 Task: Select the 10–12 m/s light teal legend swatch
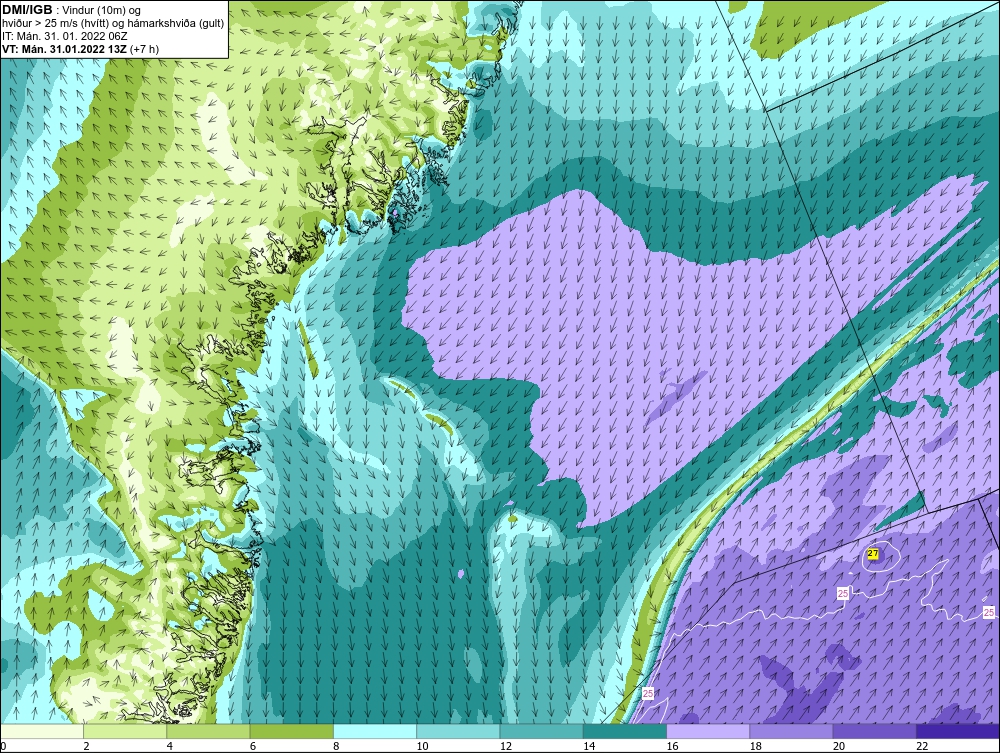coord(458,732)
